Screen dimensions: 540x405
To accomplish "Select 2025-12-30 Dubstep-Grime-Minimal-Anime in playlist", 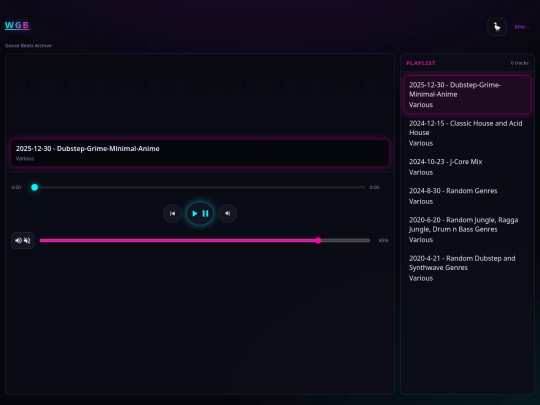I will tap(467, 94).
